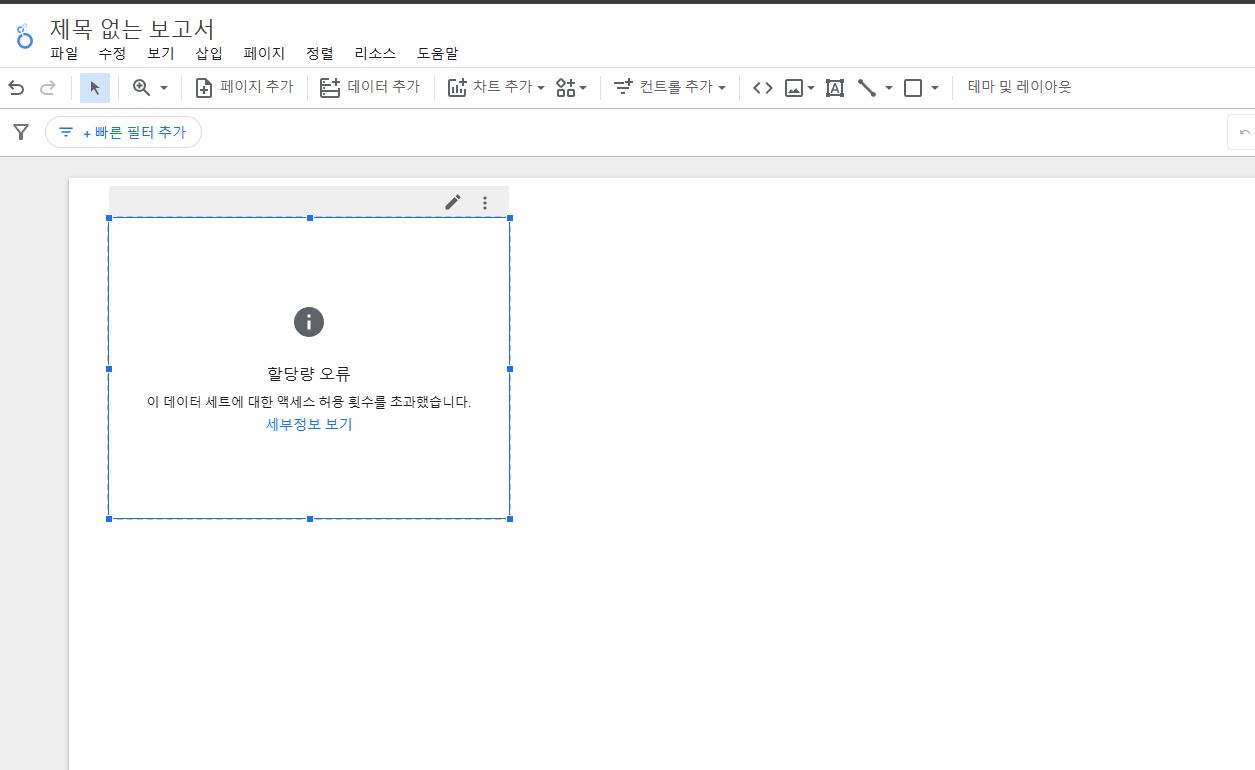The image size is (1255, 770).
Task: Edit the chart with the pencil icon
Action: point(453,202)
